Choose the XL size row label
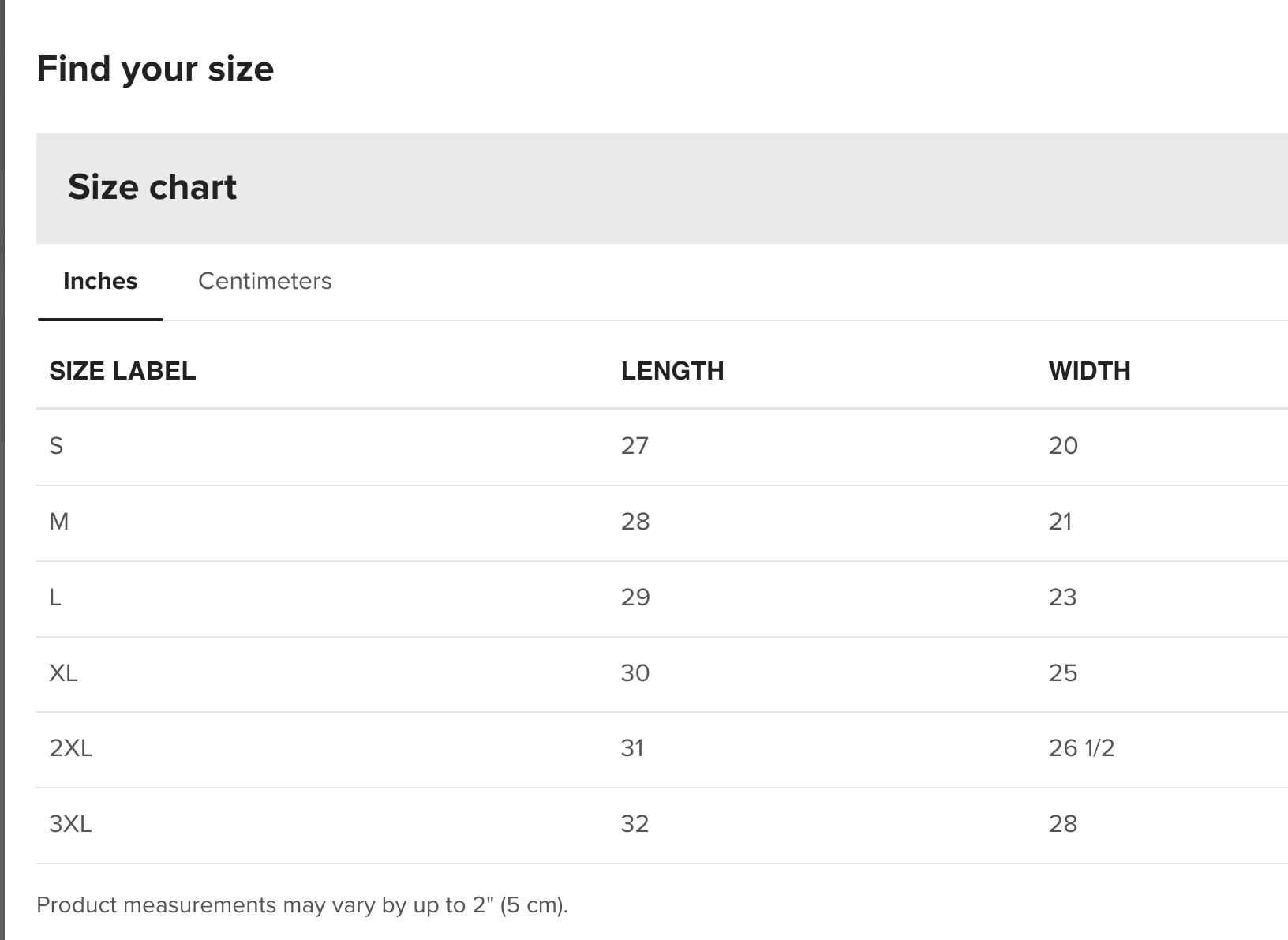The image size is (1288, 940). click(63, 673)
